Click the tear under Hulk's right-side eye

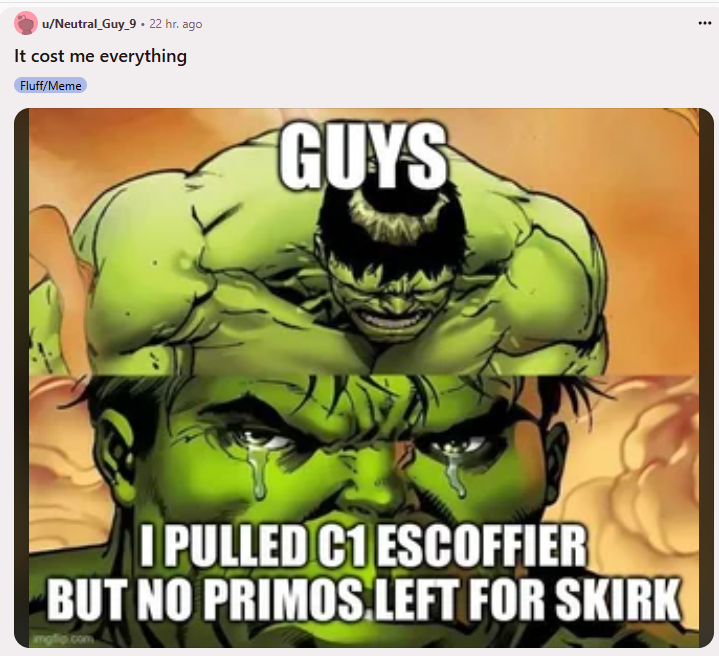454,472
